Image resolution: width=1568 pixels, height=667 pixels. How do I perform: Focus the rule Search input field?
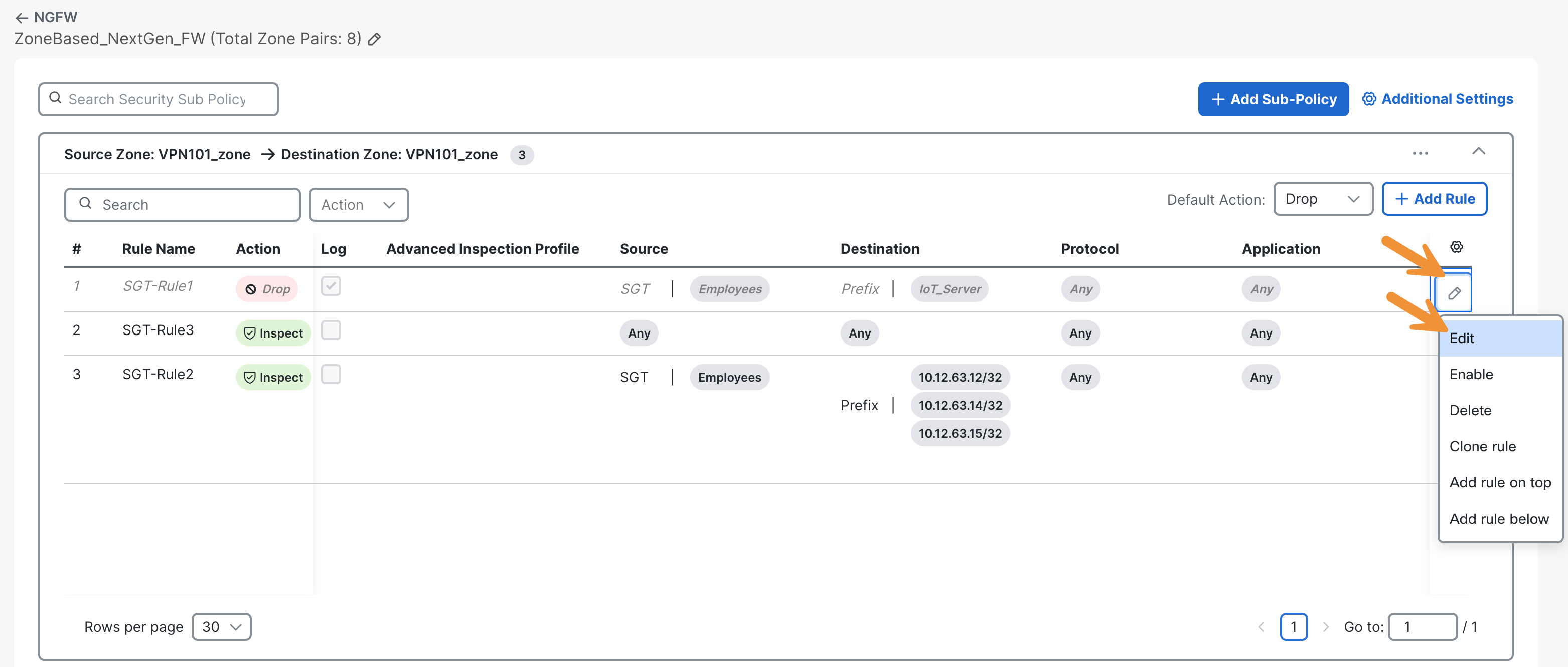[182, 205]
